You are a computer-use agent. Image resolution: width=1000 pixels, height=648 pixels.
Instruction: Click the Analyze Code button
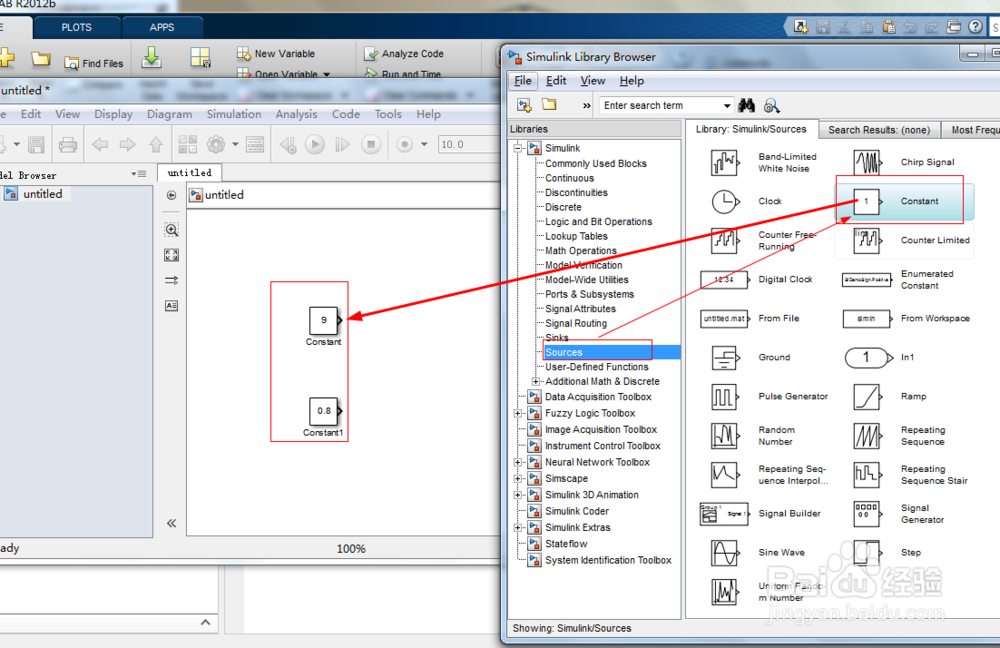[x=404, y=54]
